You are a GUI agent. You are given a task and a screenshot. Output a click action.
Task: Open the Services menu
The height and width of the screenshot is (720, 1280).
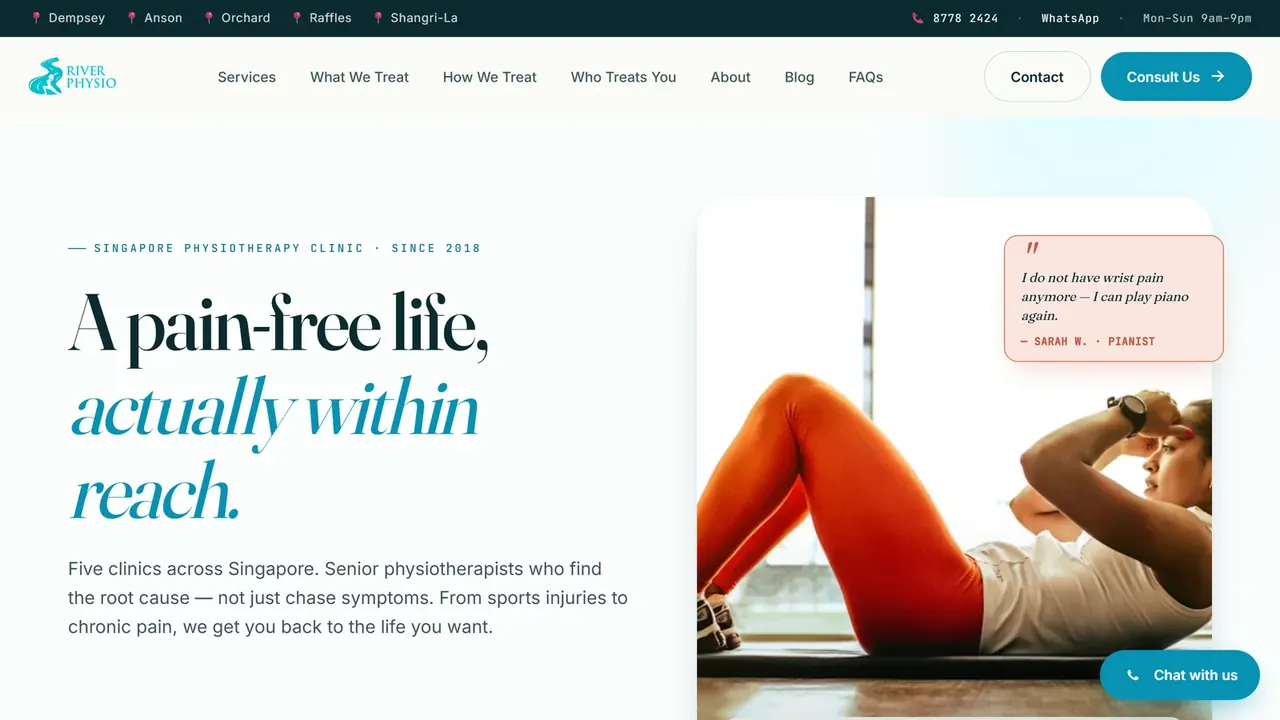click(x=247, y=77)
